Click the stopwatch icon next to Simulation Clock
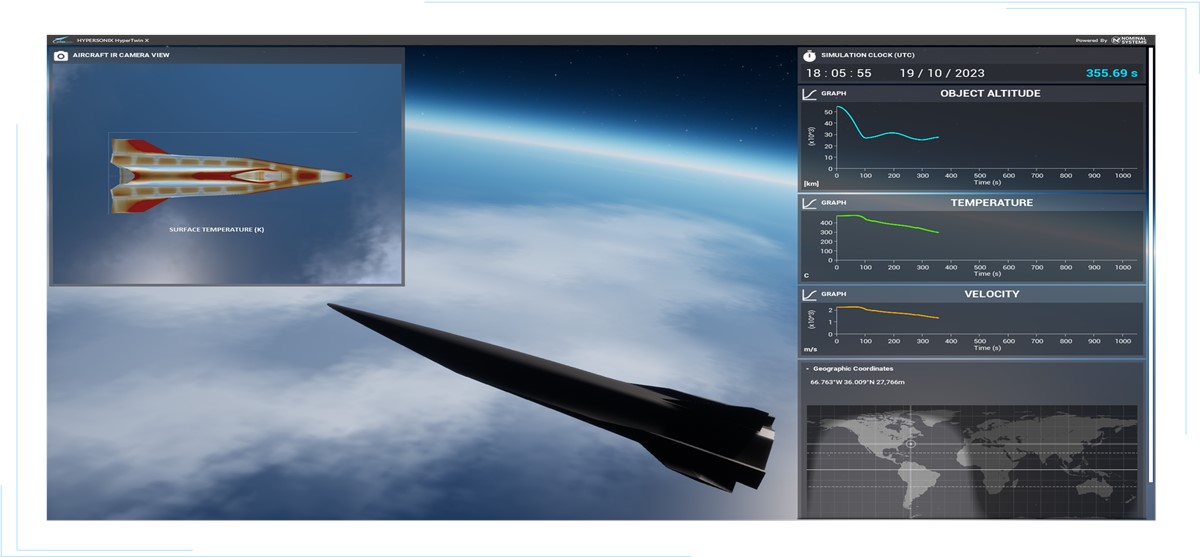This screenshot has height=557, width=1200. (x=810, y=55)
